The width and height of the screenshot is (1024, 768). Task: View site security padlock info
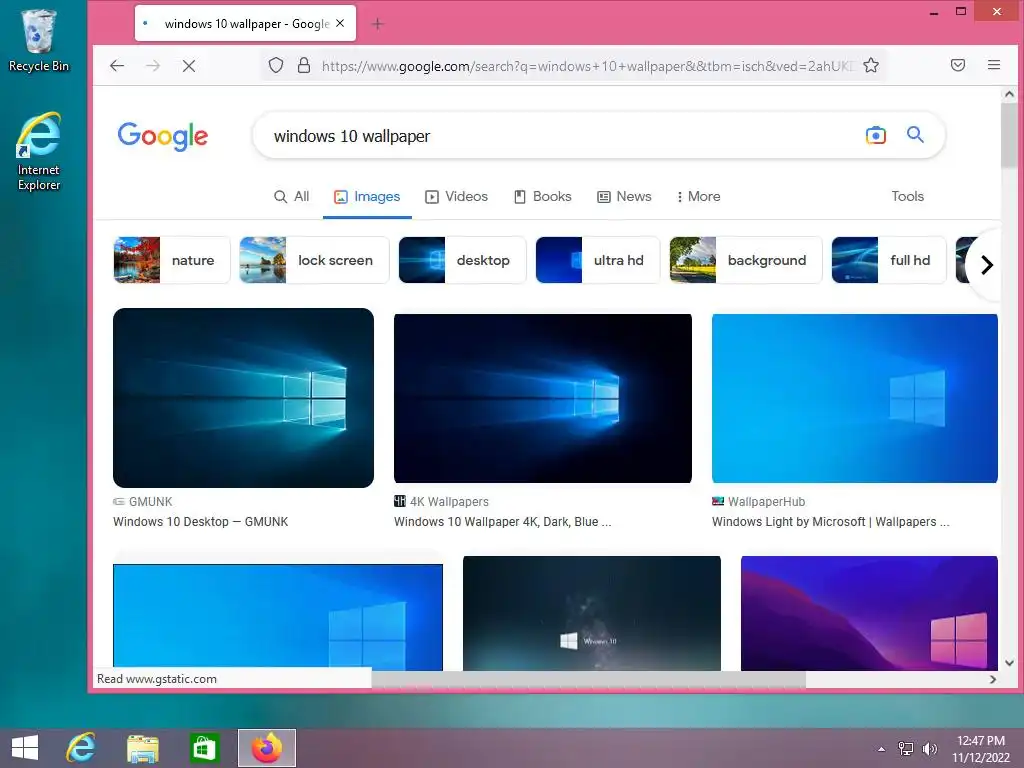304,65
